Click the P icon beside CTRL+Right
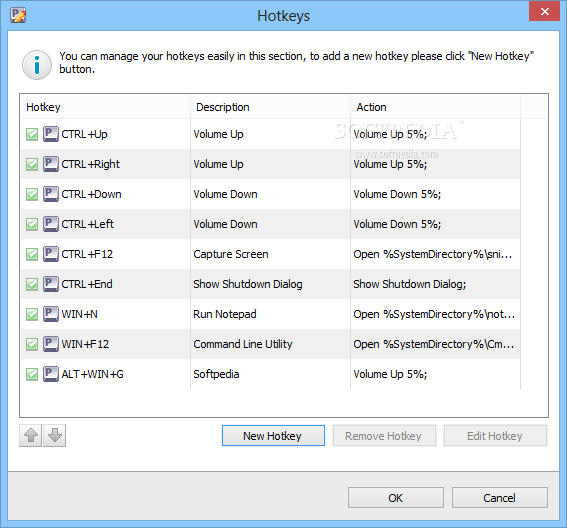 (51, 164)
